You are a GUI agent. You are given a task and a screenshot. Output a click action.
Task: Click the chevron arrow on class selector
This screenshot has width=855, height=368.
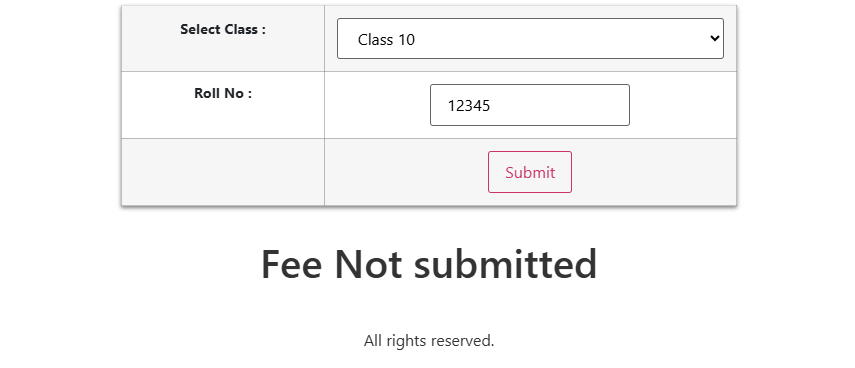click(x=714, y=39)
